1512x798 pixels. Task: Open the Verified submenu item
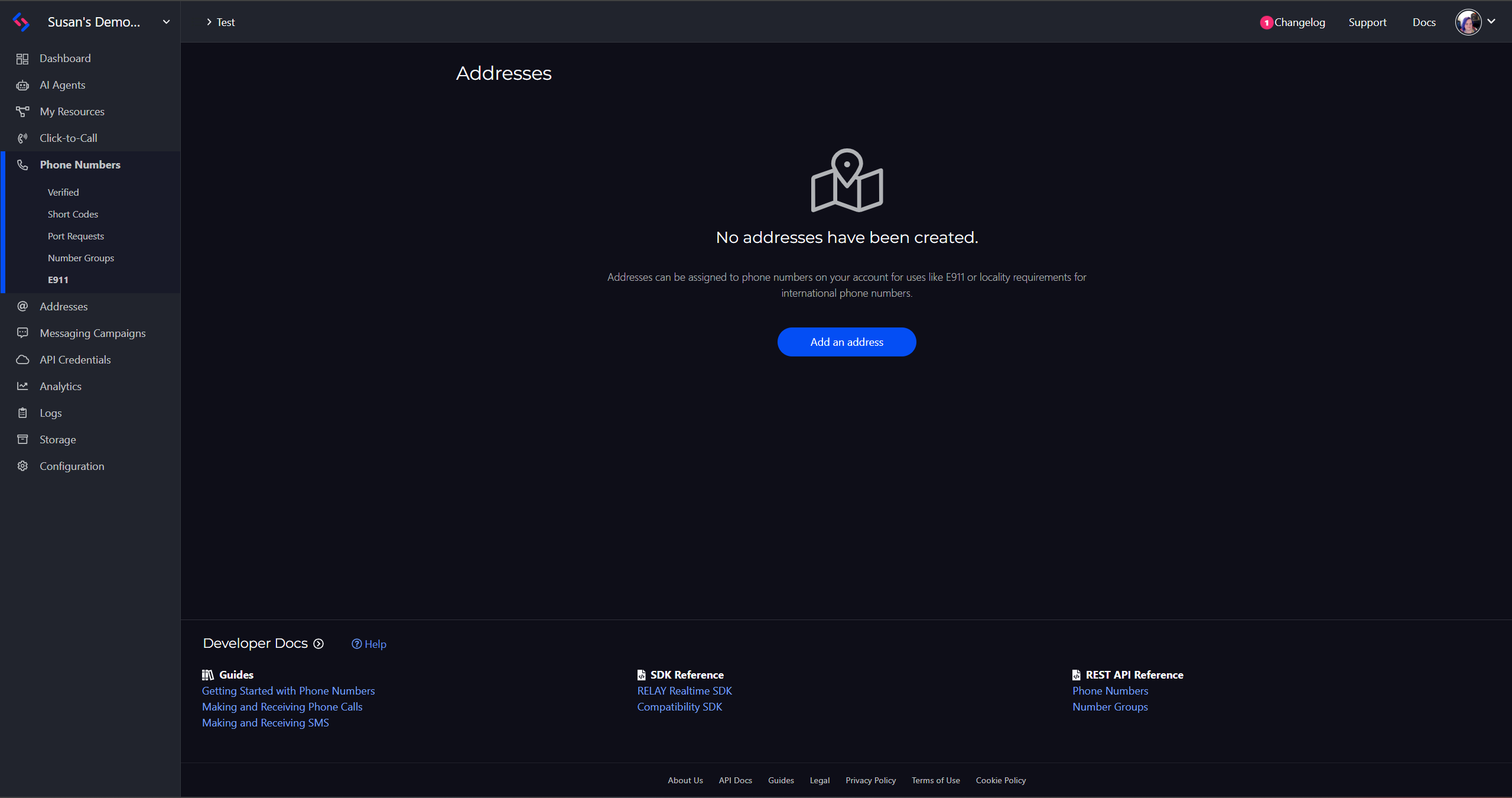pos(63,192)
